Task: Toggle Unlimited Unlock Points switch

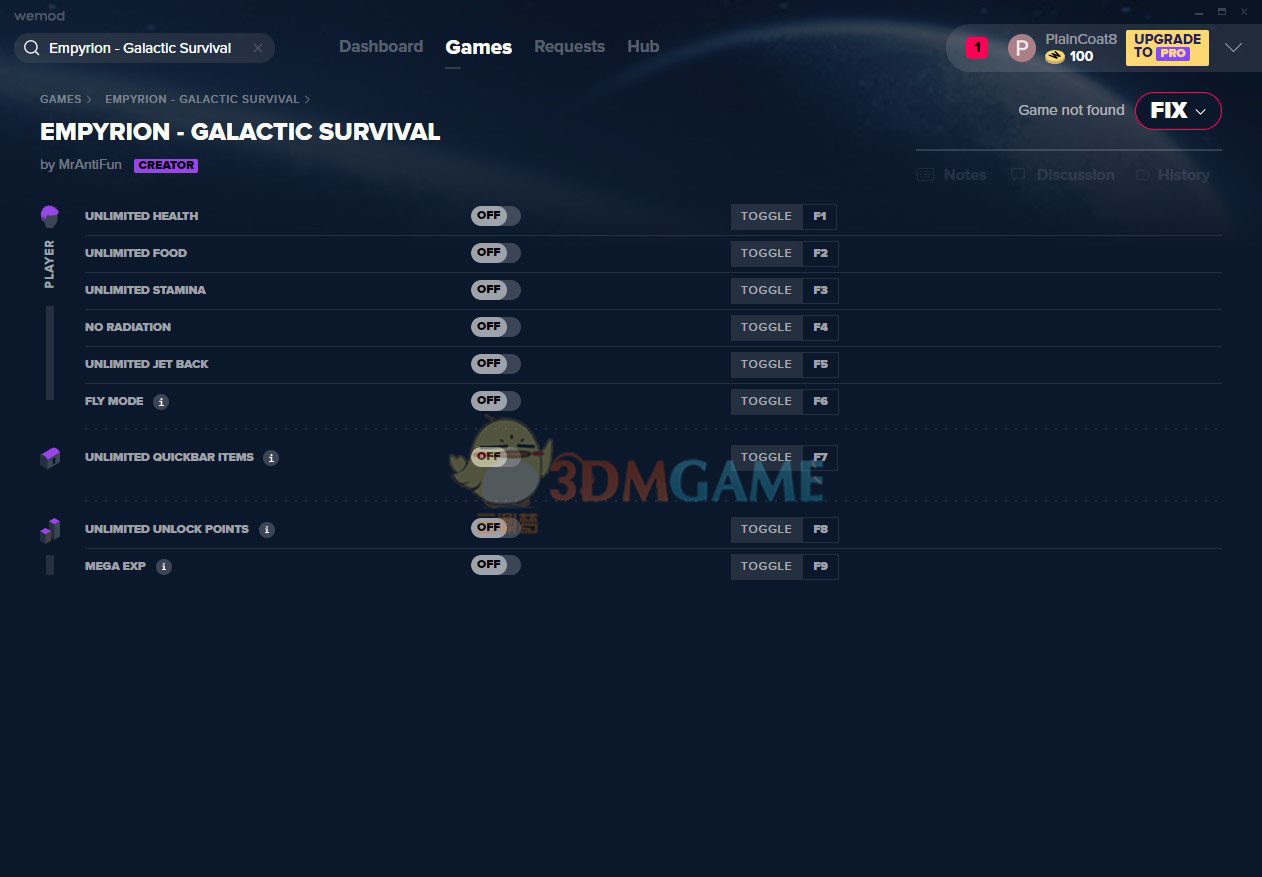Action: pyautogui.click(x=496, y=529)
